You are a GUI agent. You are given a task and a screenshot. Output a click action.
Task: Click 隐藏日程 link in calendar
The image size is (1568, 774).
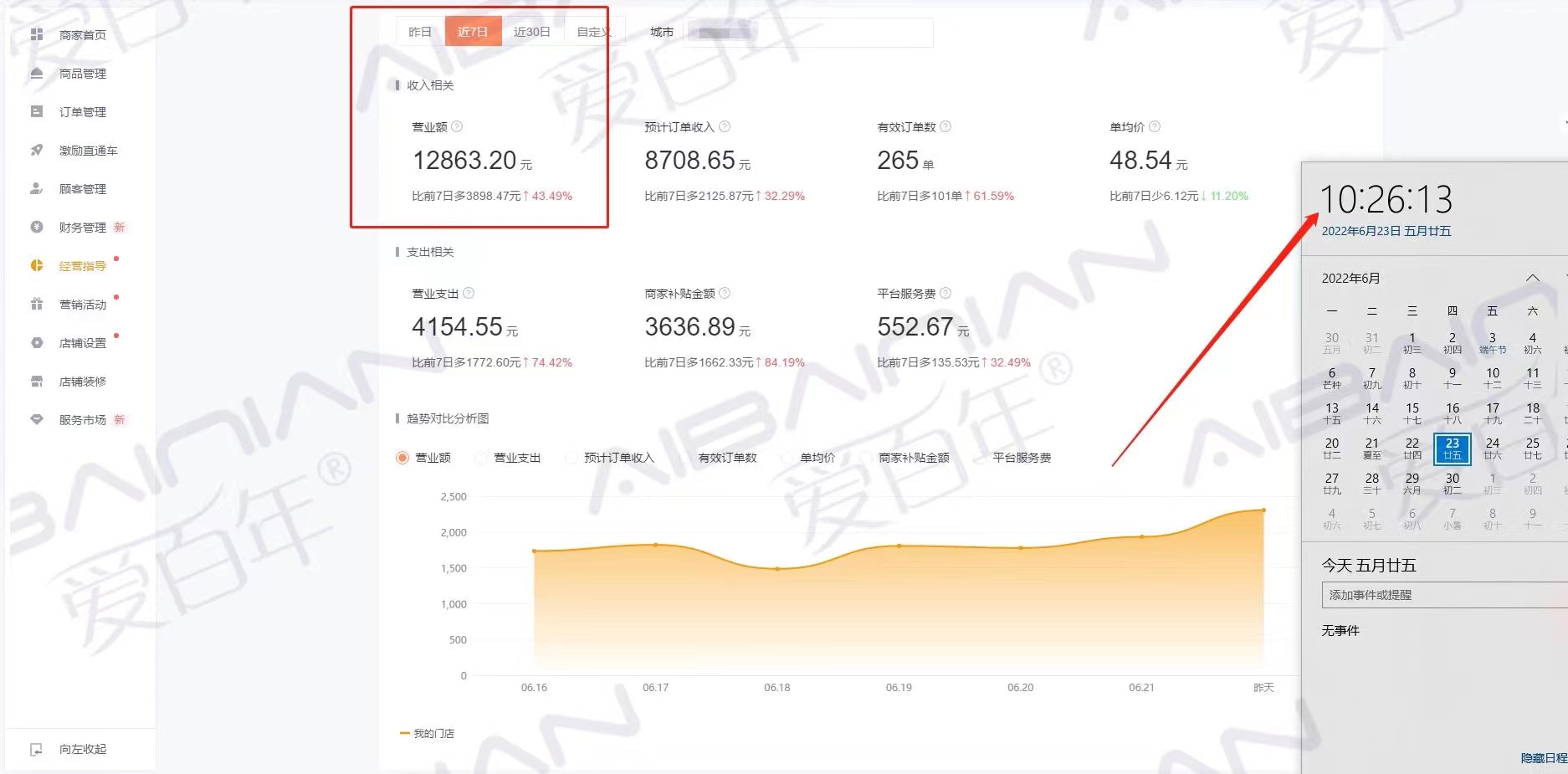coord(1544,757)
